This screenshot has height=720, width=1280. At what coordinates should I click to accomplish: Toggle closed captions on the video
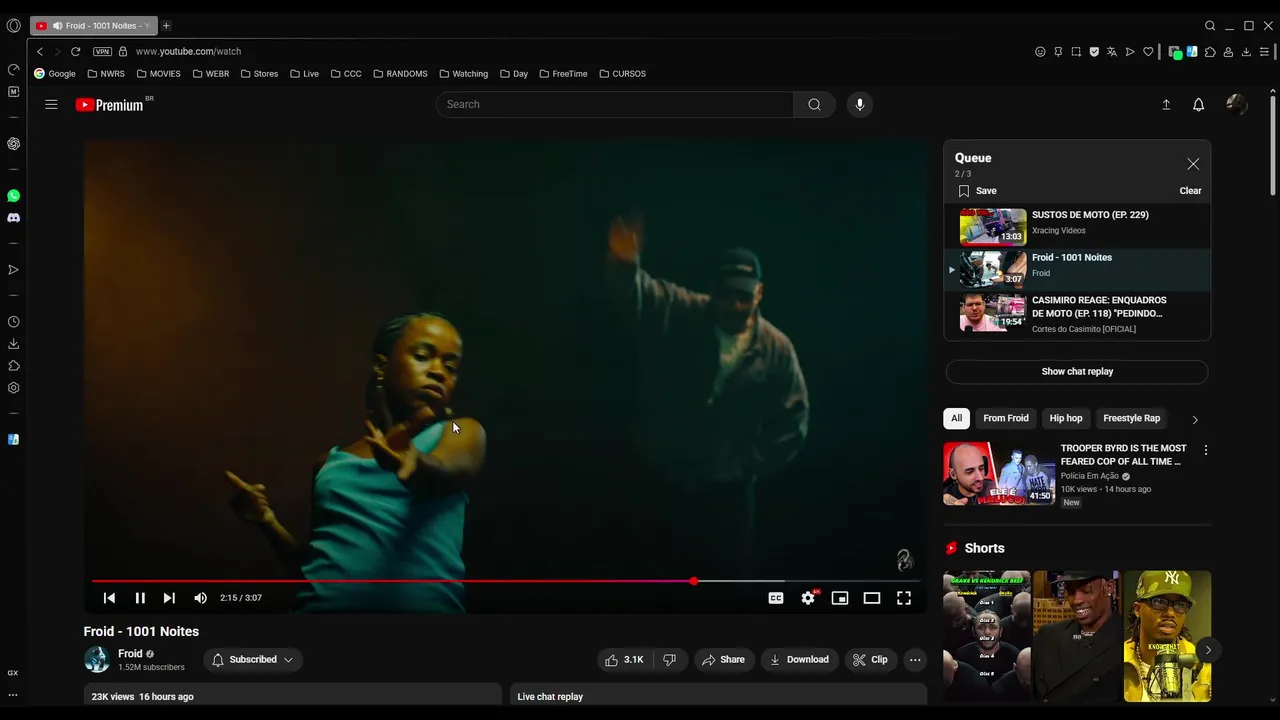click(x=776, y=598)
